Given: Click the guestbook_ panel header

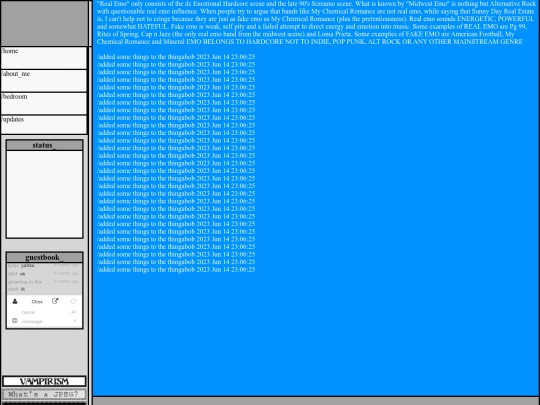Looking at the screenshot, I should [44, 257].
